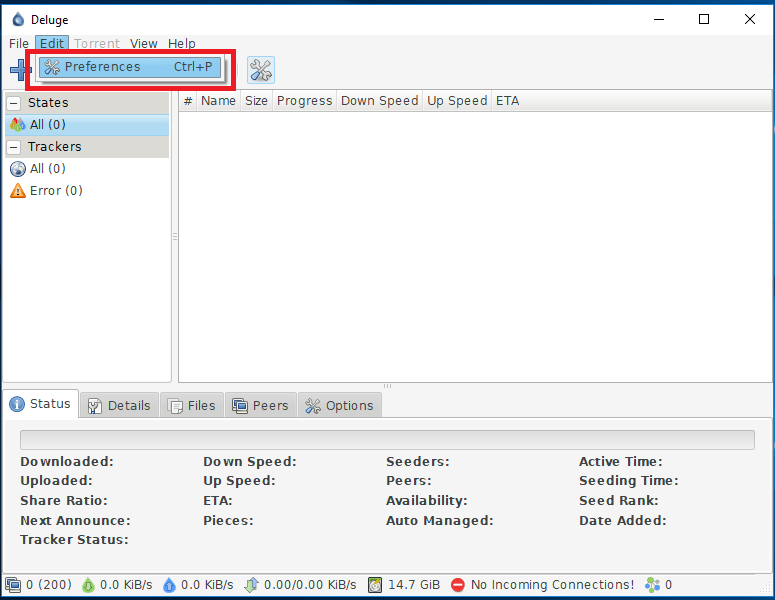
Task: Sort torrents by ETA column
Action: tap(508, 101)
